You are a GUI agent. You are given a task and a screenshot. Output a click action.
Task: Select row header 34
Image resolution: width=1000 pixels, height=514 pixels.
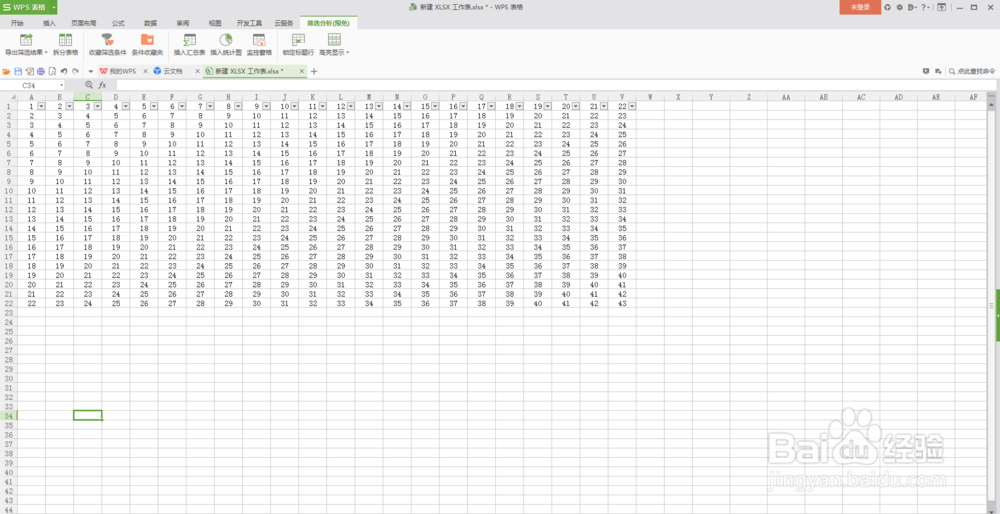pos(9,416)
